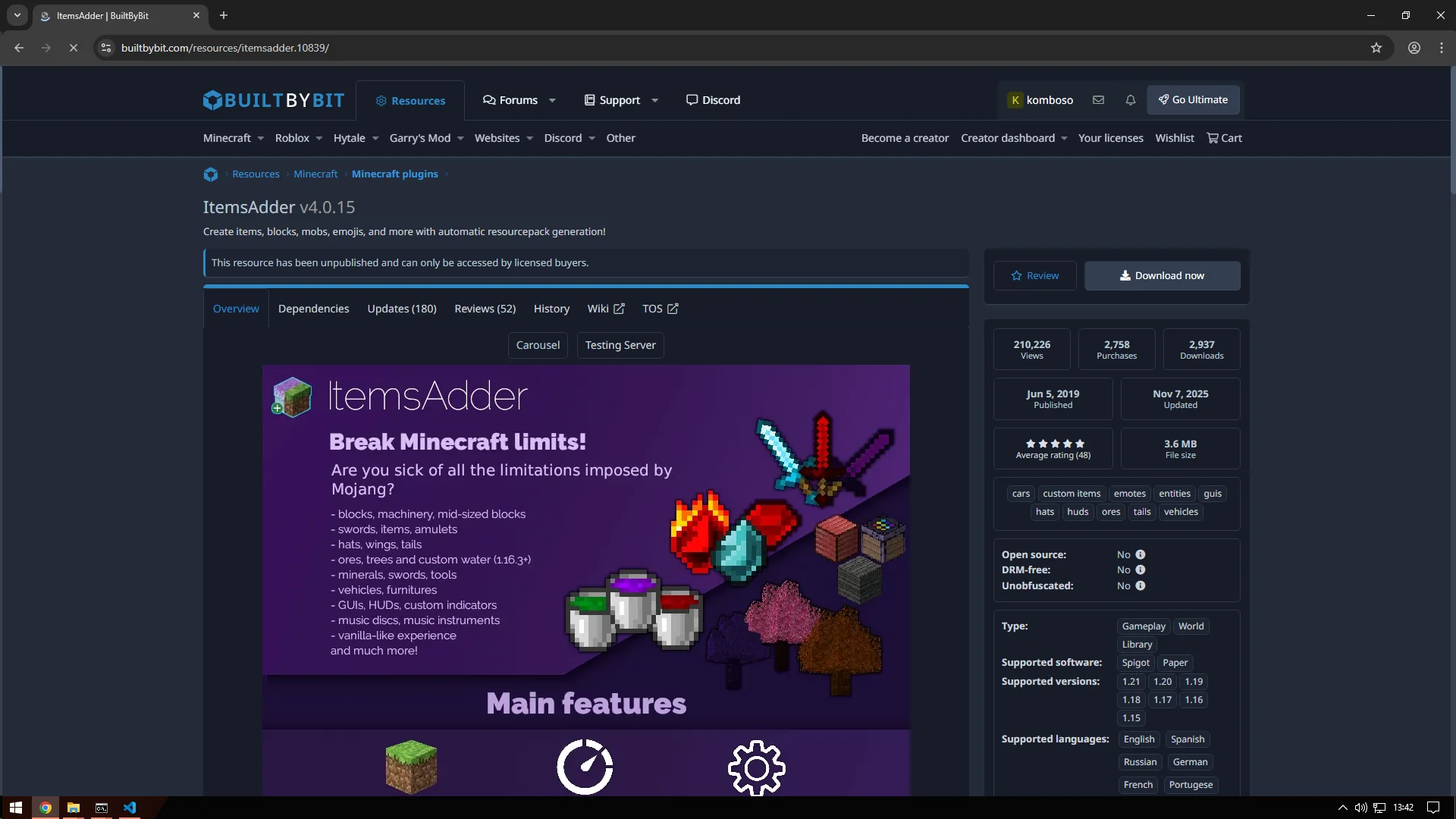Open the Reviews (52) tab
Screen dimensions: 1456x819
pos(485,309)
